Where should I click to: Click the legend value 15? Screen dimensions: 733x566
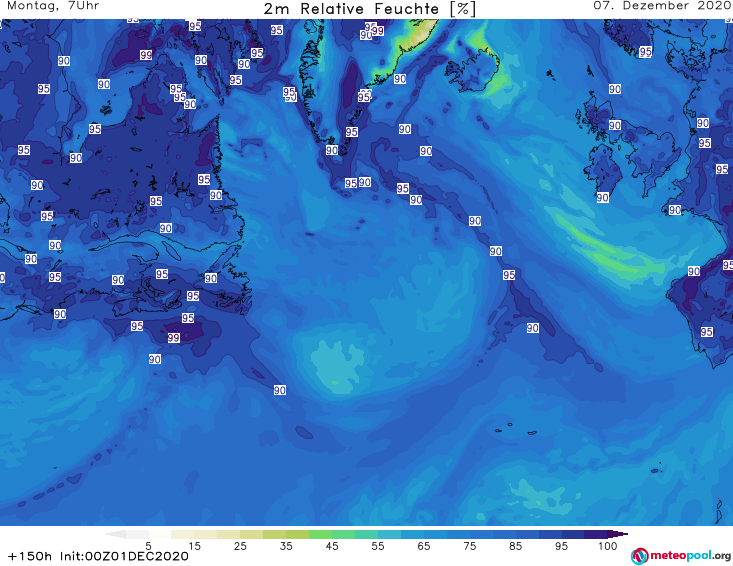(x=194, y=546)
